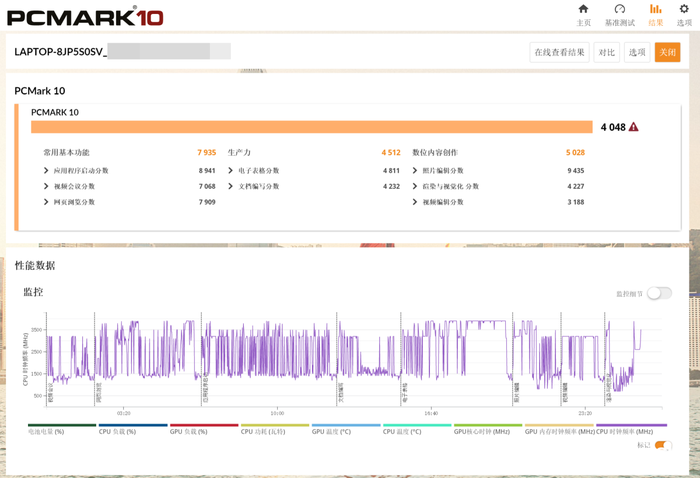This screenshot has height=478, width=700.
Task: Turn off the 标记 markers switch
Action: coord(663,445)
